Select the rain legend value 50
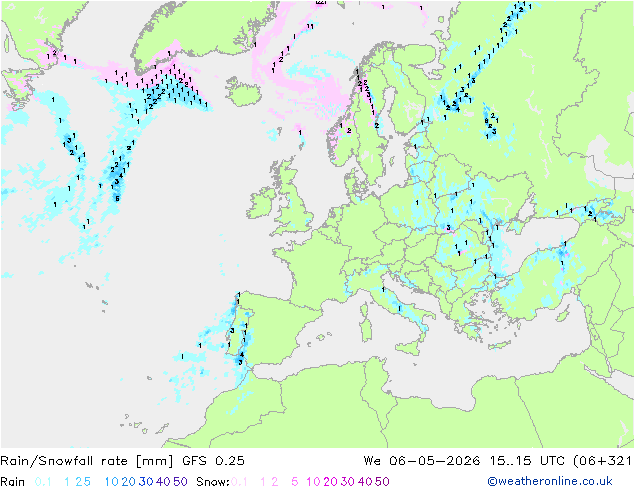Viewport: 634px width, 490px height. (180, 482)
